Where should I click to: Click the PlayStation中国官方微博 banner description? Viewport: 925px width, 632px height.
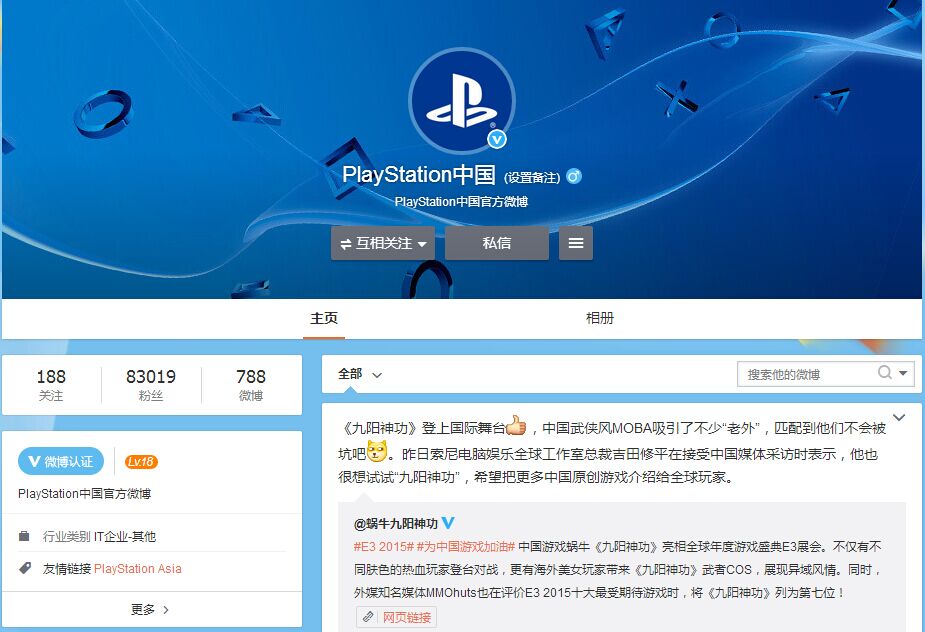(x=461, y=202)
